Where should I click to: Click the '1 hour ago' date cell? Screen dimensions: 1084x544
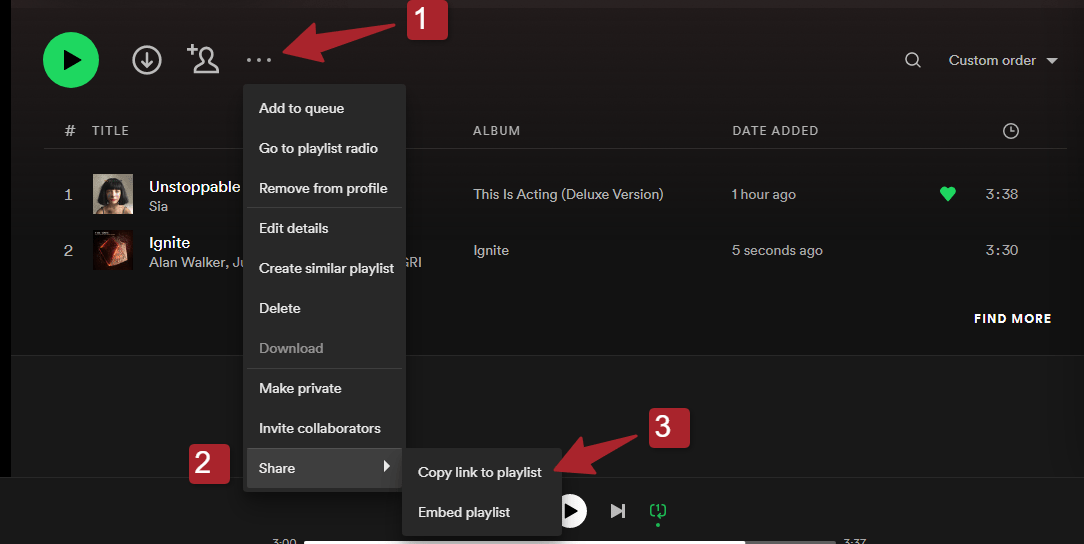pyautogui.click(x=763, y=194)
